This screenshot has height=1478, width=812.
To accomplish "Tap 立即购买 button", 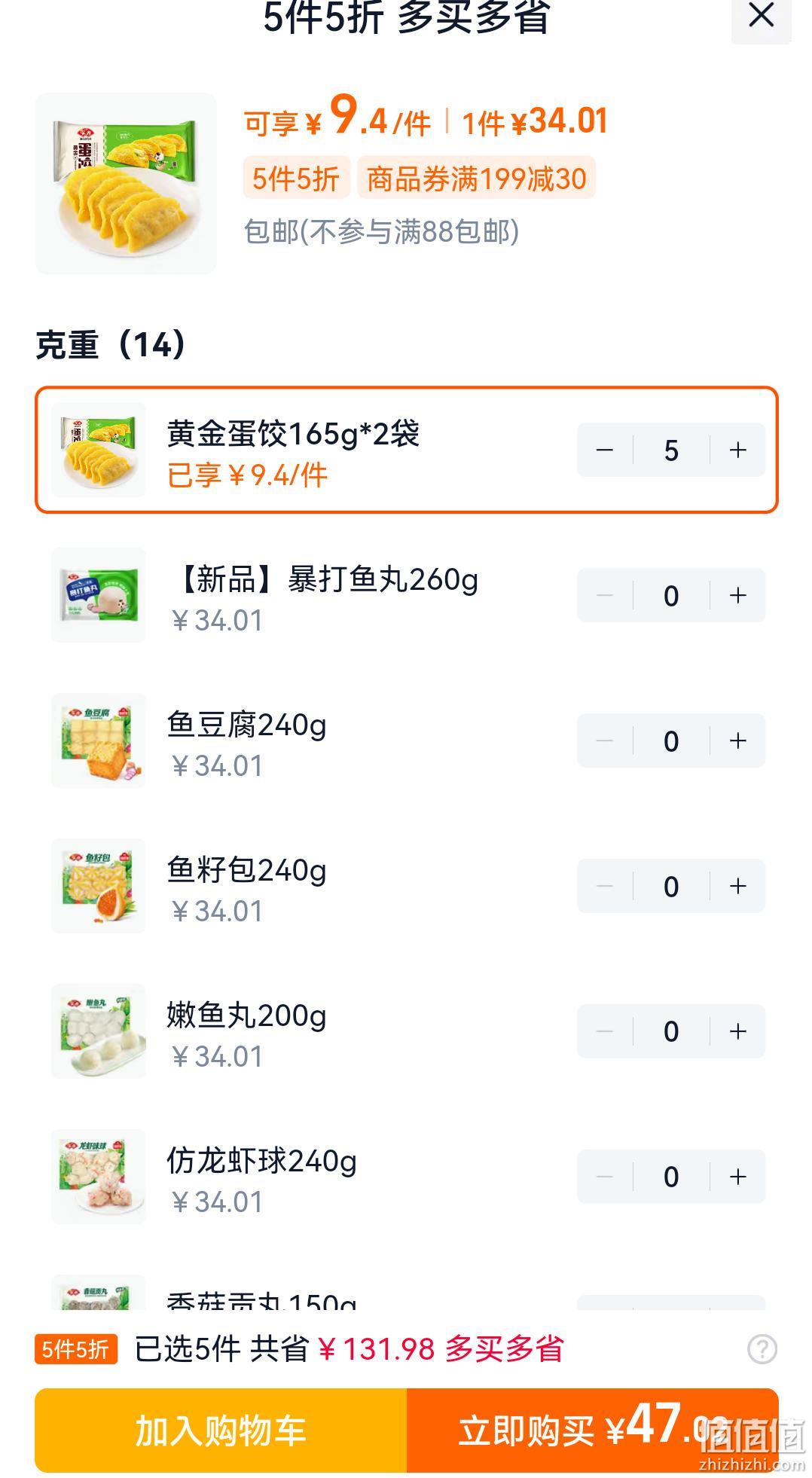I will (593, 1430).
